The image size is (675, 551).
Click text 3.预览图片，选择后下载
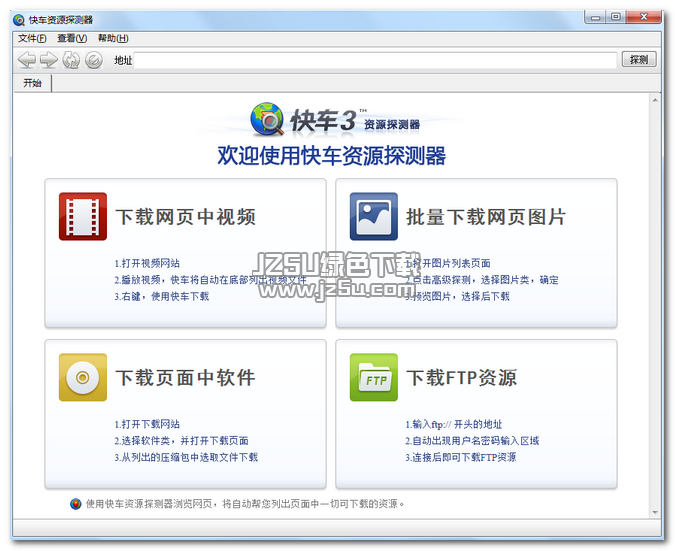coord(457,296)
